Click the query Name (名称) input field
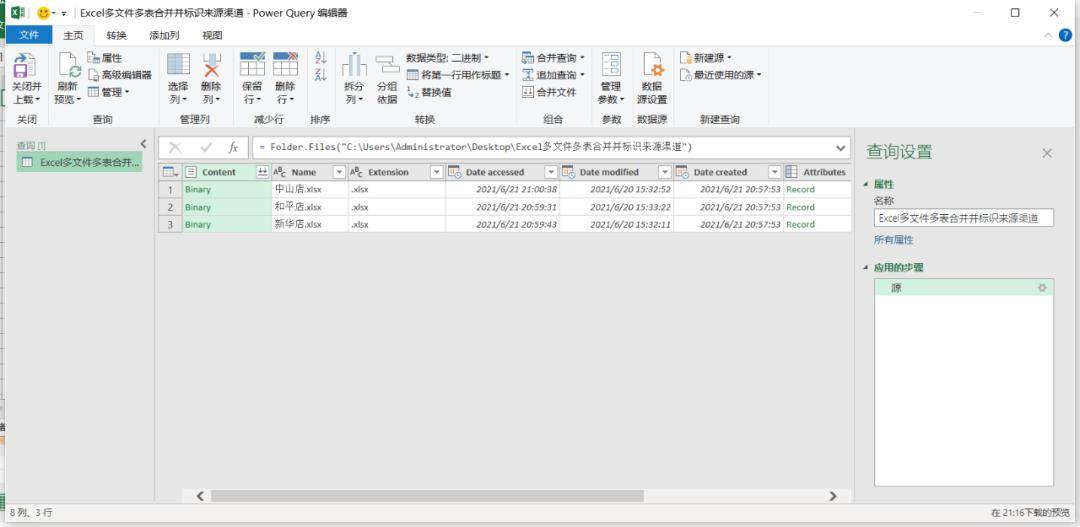Viewport: 1080px width, 527px height. tap(964, 218)
